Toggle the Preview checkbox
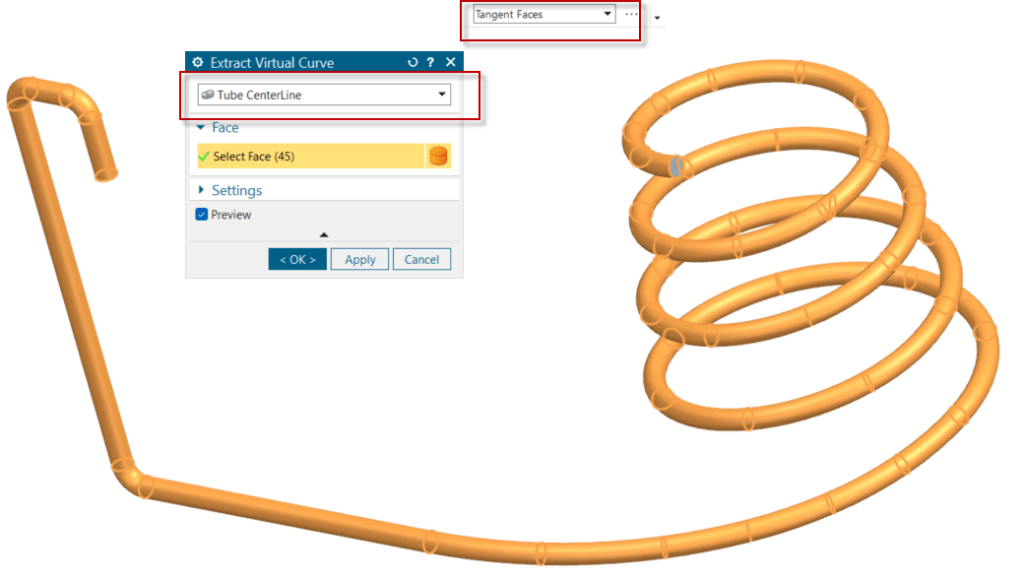 pyautogui.click(x=202, y=215)
